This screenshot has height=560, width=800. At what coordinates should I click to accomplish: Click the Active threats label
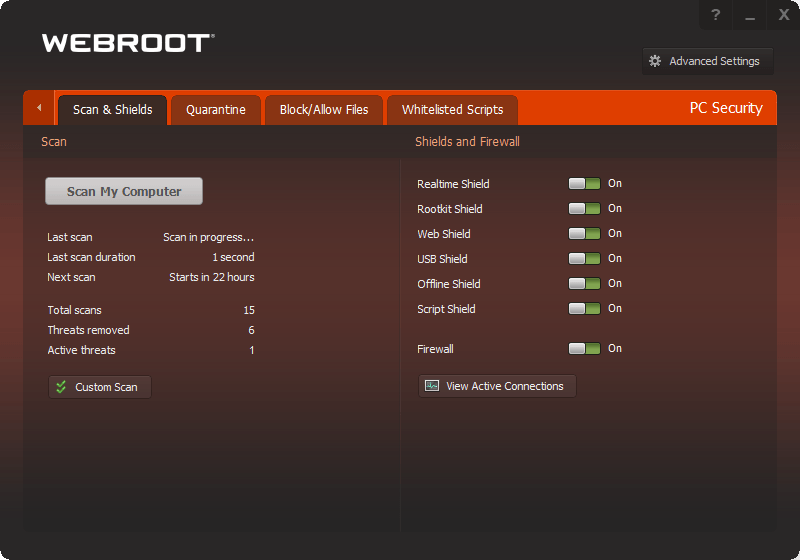[x=82, y=350]
